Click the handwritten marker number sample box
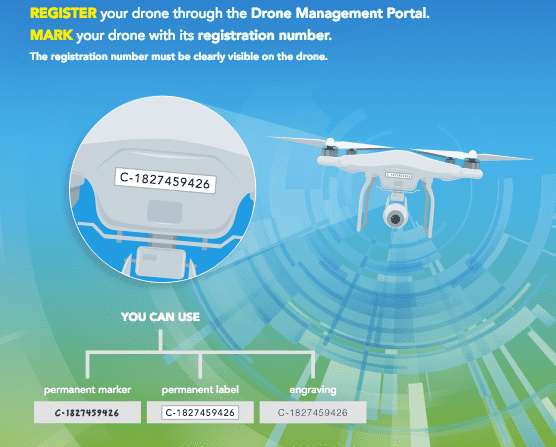 87,412
